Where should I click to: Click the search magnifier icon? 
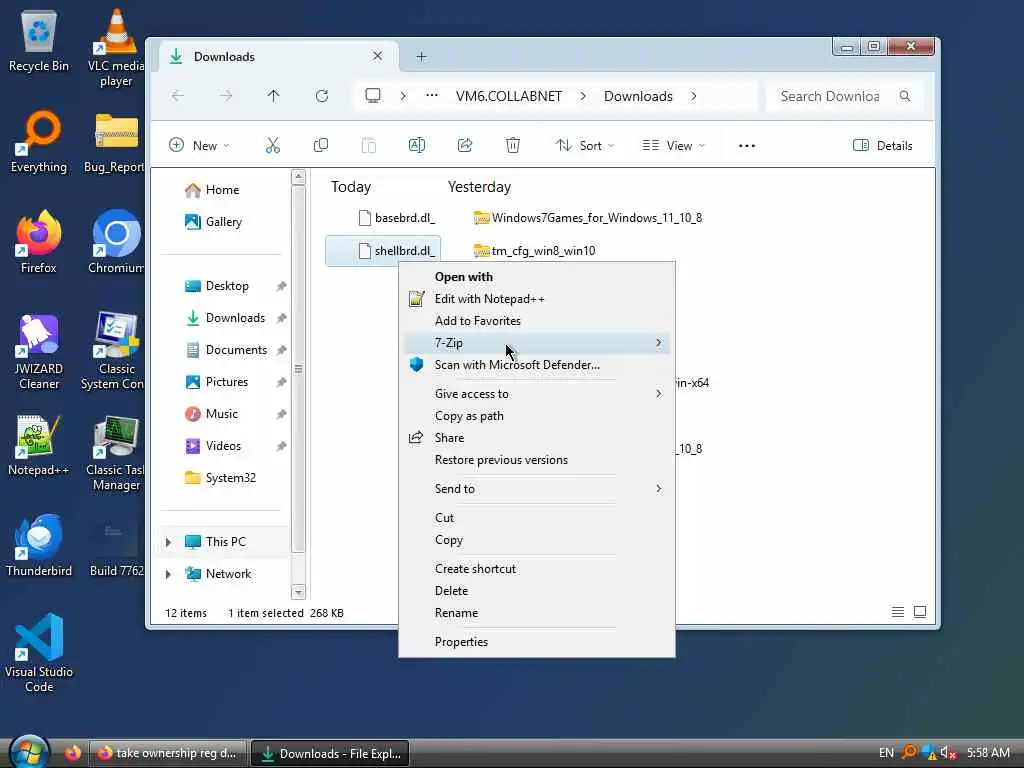(x=905, y=96)
